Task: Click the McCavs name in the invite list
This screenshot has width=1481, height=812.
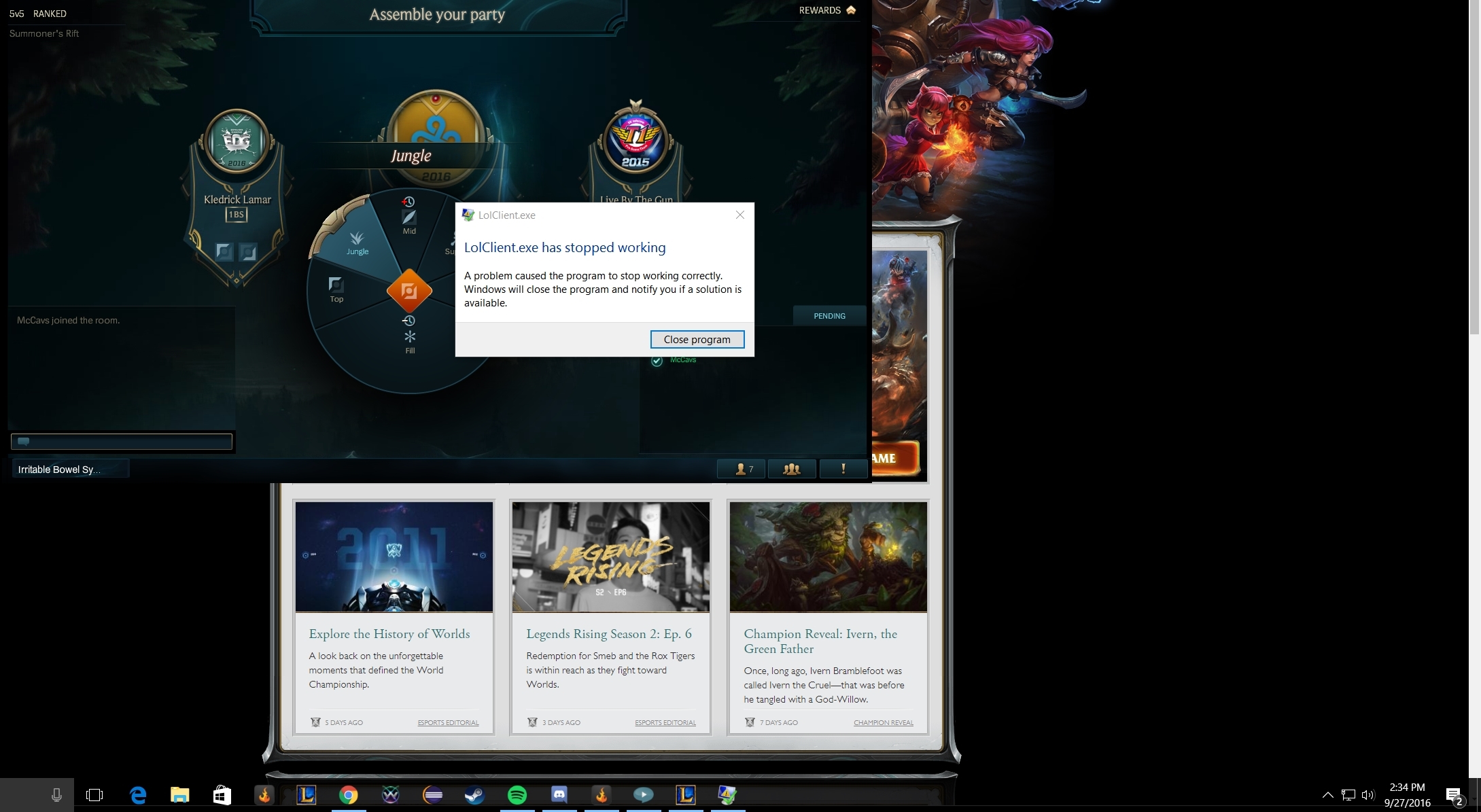Action: tap(683, 359)
